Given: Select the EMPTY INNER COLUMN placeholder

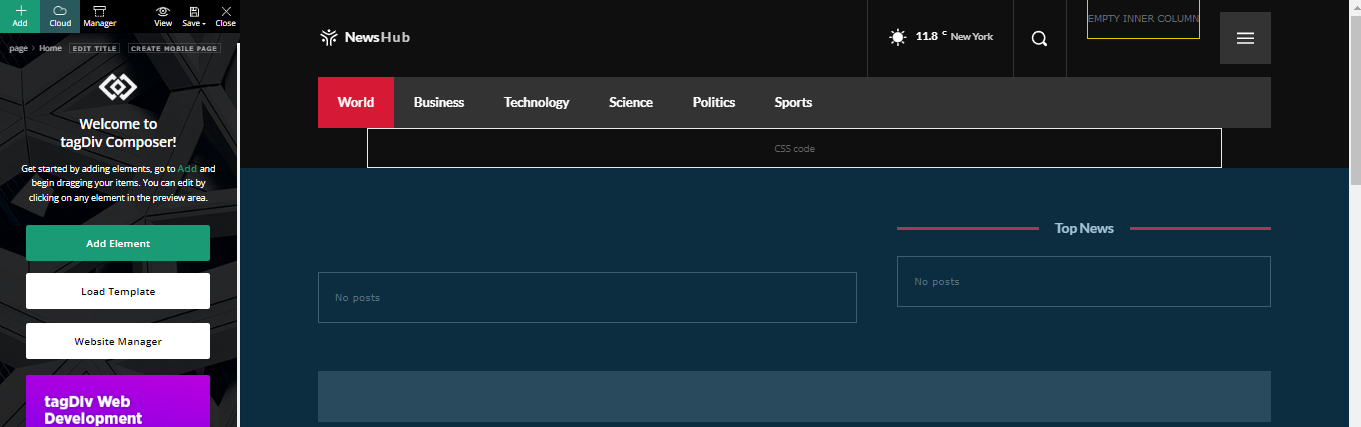Looking at the screenshot, I should pyautogui.click(x=1143, y=19).
